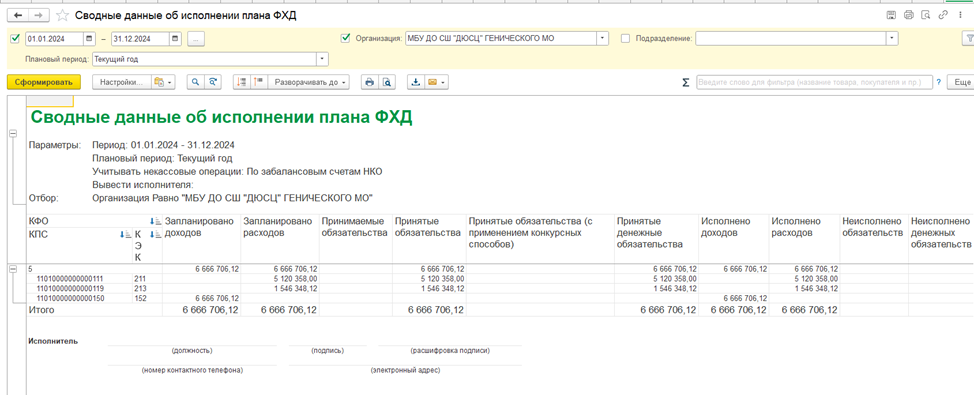Click the filter word search field
Screen dimensions: 974x395
pyautogui.click(x=814, y=82)
